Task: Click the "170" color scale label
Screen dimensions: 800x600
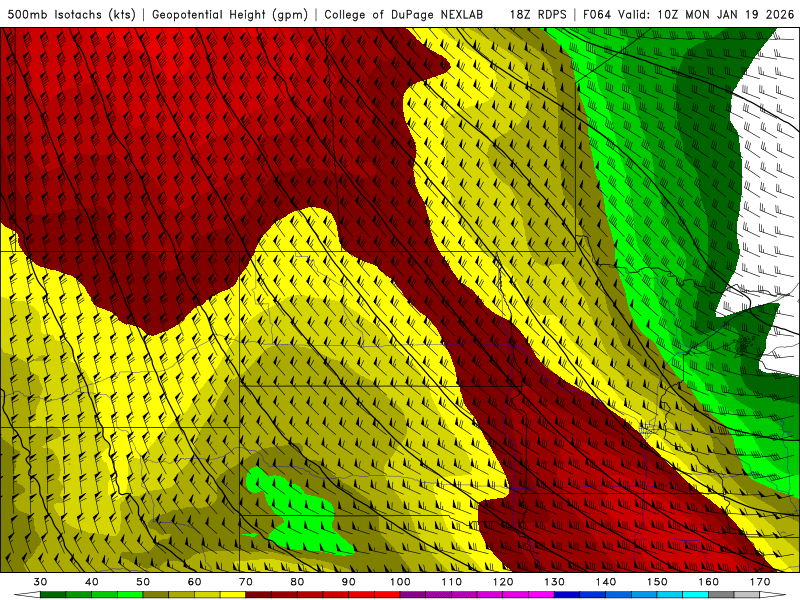Action: click(760, 582)
